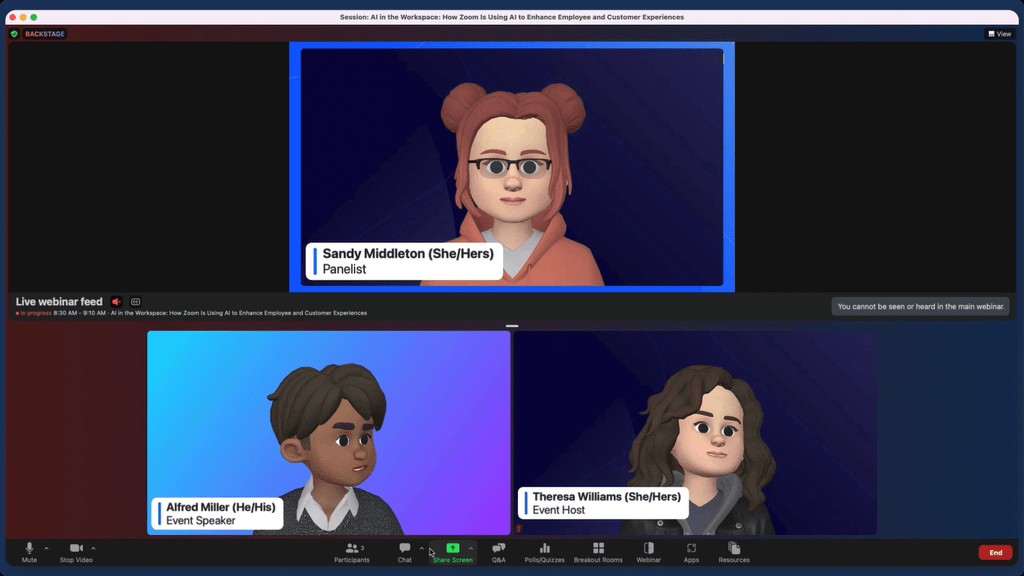Select Theresa Williams' video tile
Image resolution: width=1024 pixels, height=576 pixels.
tap(696, 433)
